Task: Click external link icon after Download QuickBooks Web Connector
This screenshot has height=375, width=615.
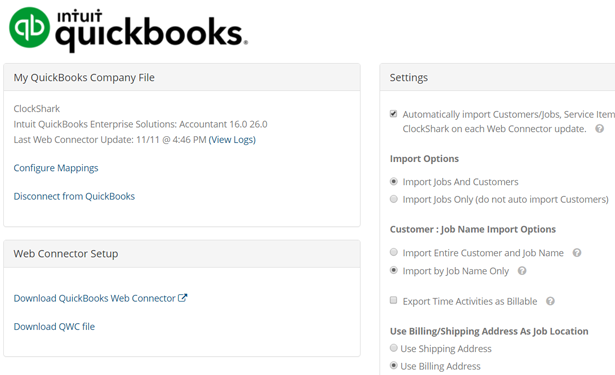Action: pos(182,298)
